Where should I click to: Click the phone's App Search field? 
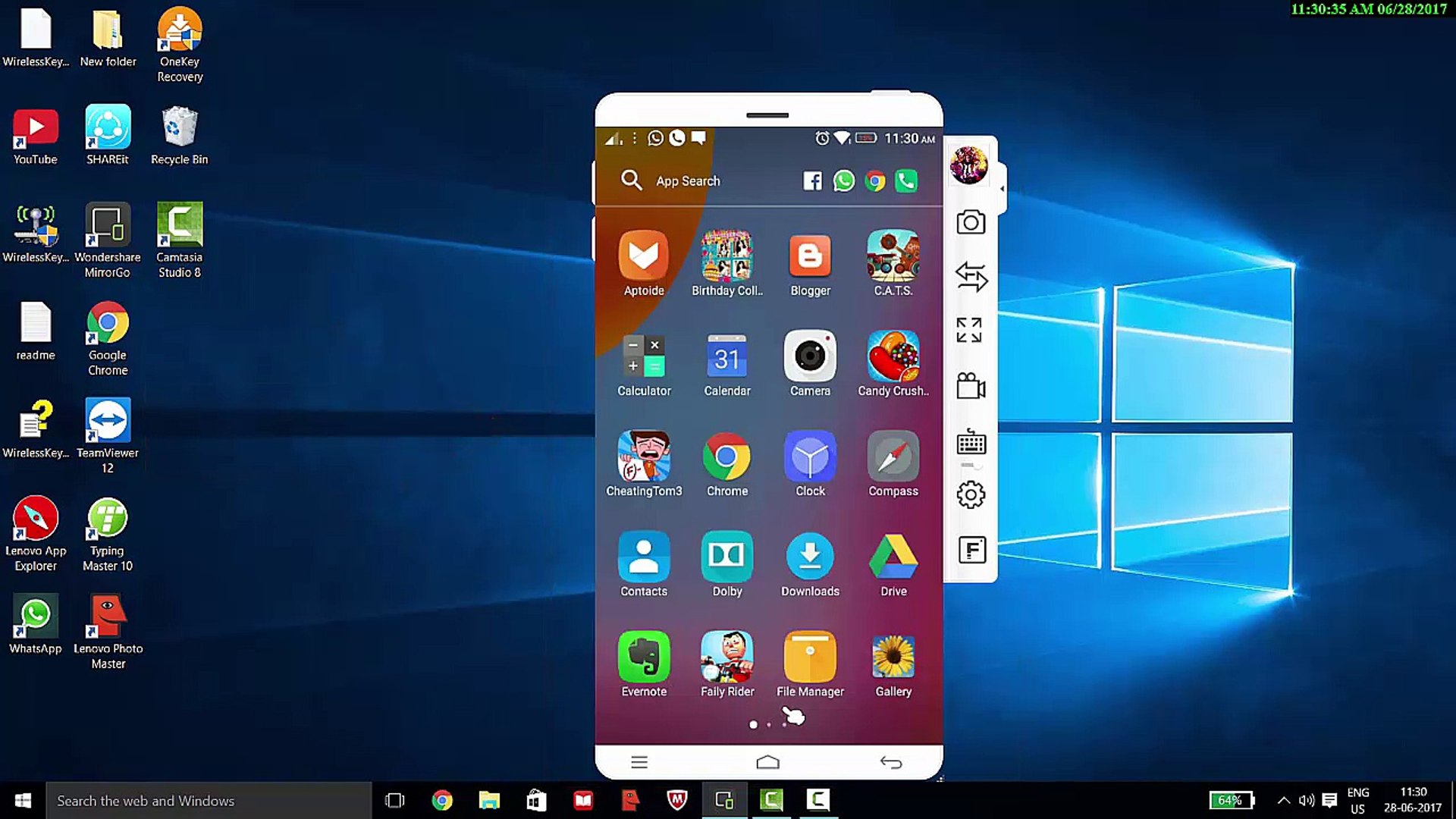click(687, 181)
